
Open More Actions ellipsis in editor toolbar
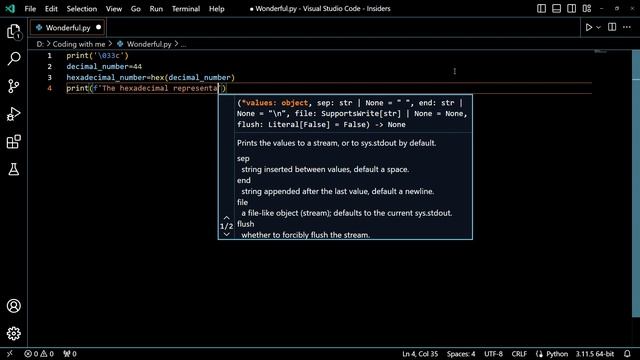(x=627, y=27)
